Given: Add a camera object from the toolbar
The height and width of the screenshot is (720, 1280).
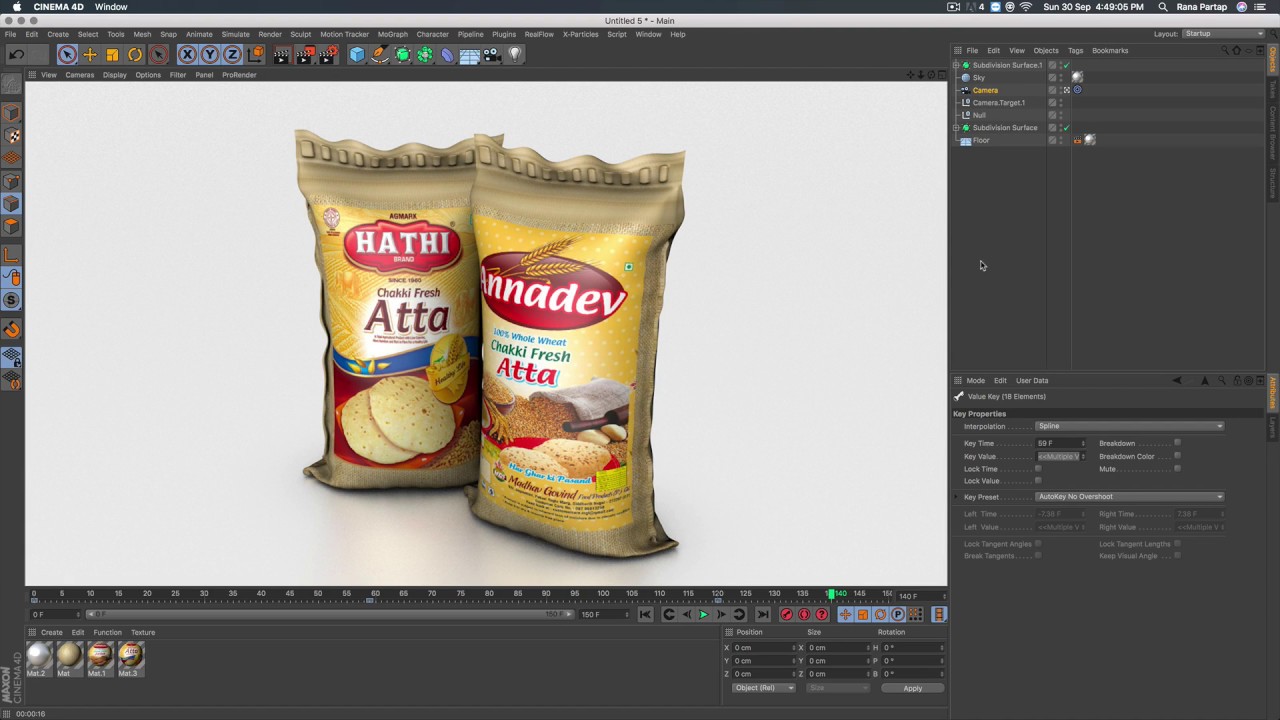Looking at the screenshot, I should tap(492, 55).
